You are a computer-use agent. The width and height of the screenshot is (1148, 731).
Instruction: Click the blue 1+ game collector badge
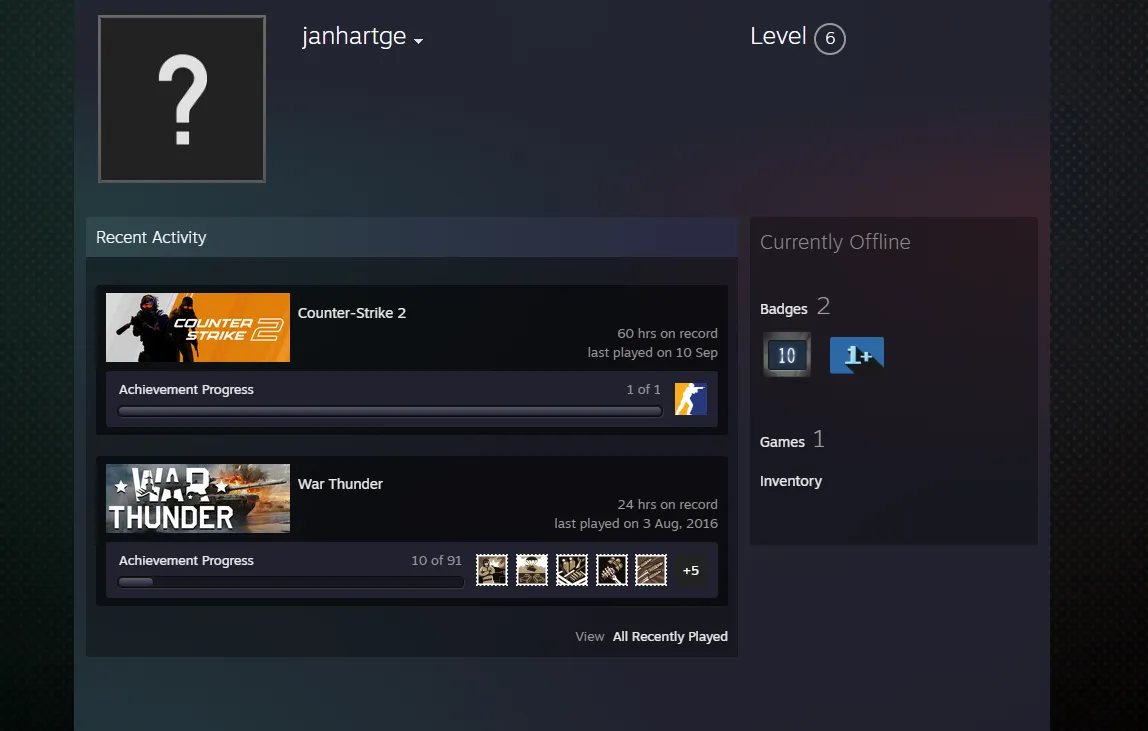[857, 355]
